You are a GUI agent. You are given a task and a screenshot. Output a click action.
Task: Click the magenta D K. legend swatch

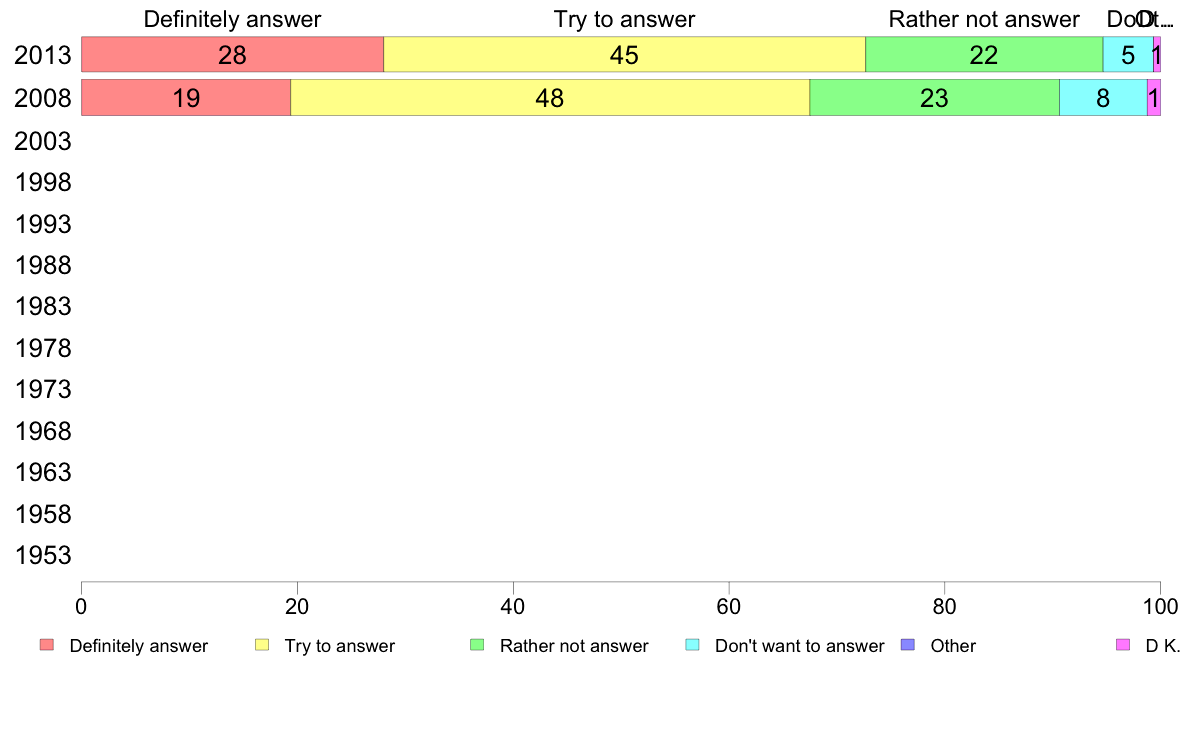click(1123, 645)
